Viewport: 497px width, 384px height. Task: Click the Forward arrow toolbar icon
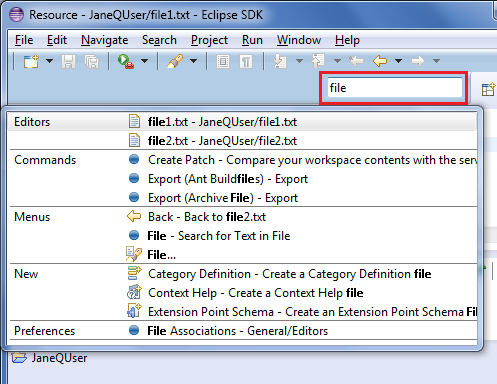click(x=418, y=61)
